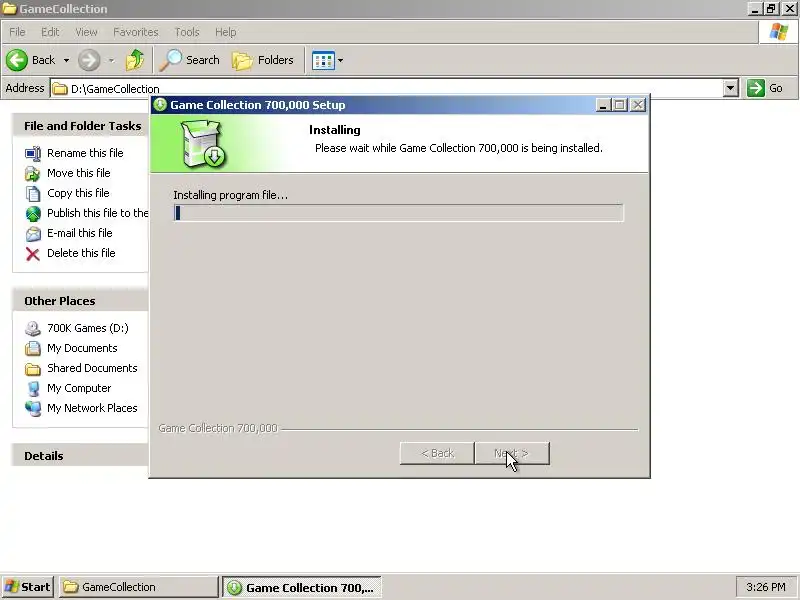Click the 3:26 PM system clock

[x=766, y=587]
